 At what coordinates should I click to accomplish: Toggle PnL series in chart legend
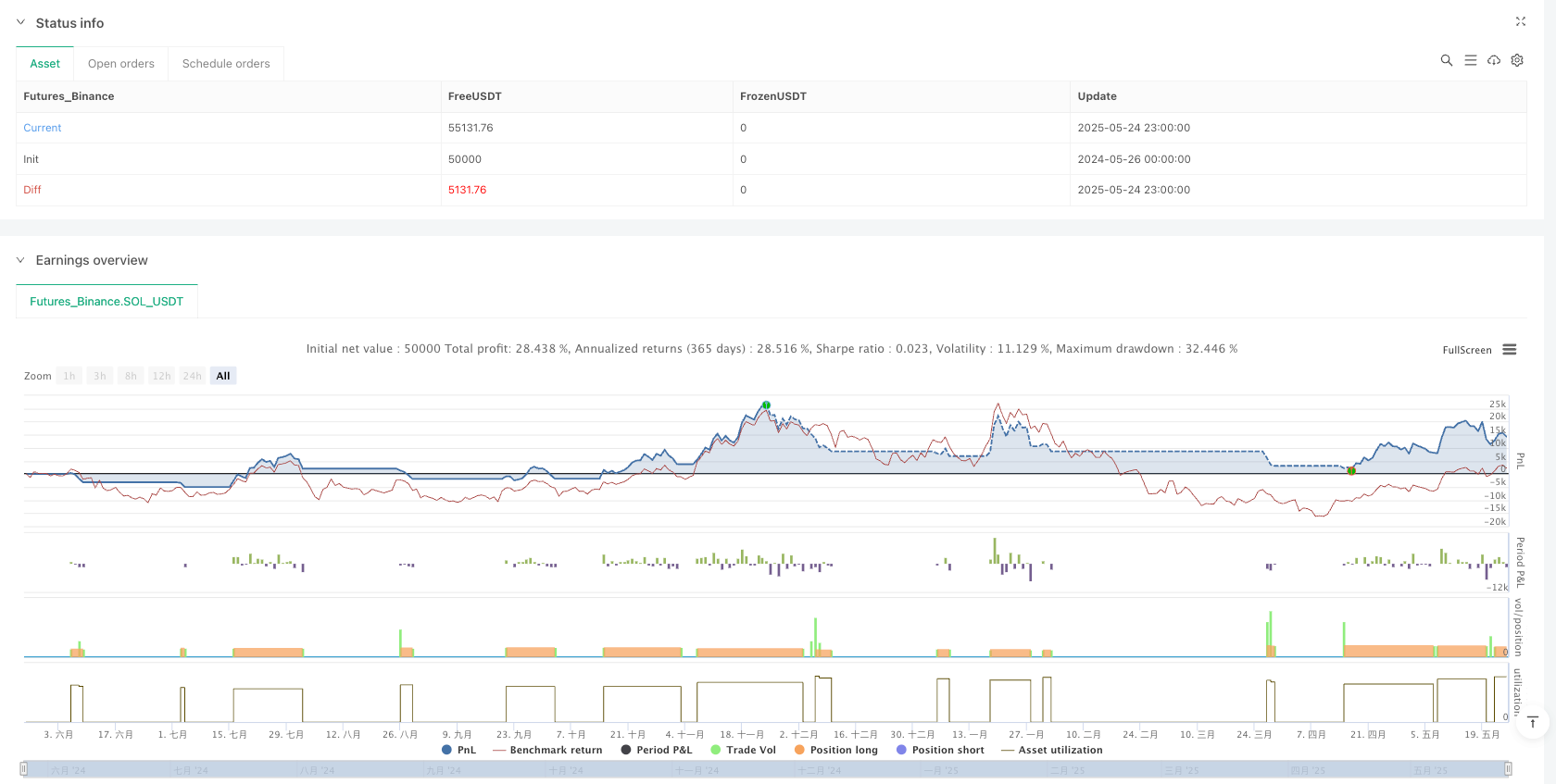pyautogui.click(x=458, y=750)
